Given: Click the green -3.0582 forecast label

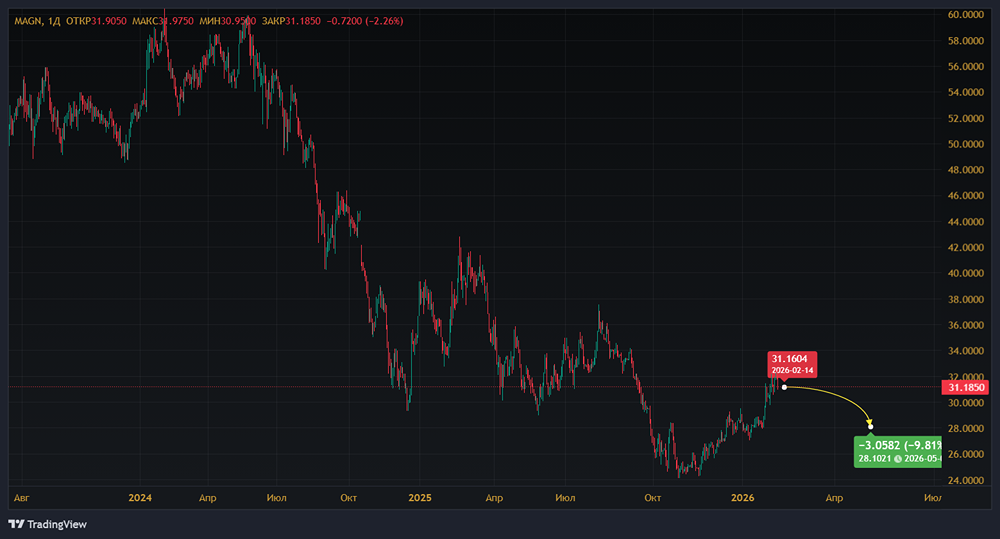Looking at the screenshot, I should 898,452.
